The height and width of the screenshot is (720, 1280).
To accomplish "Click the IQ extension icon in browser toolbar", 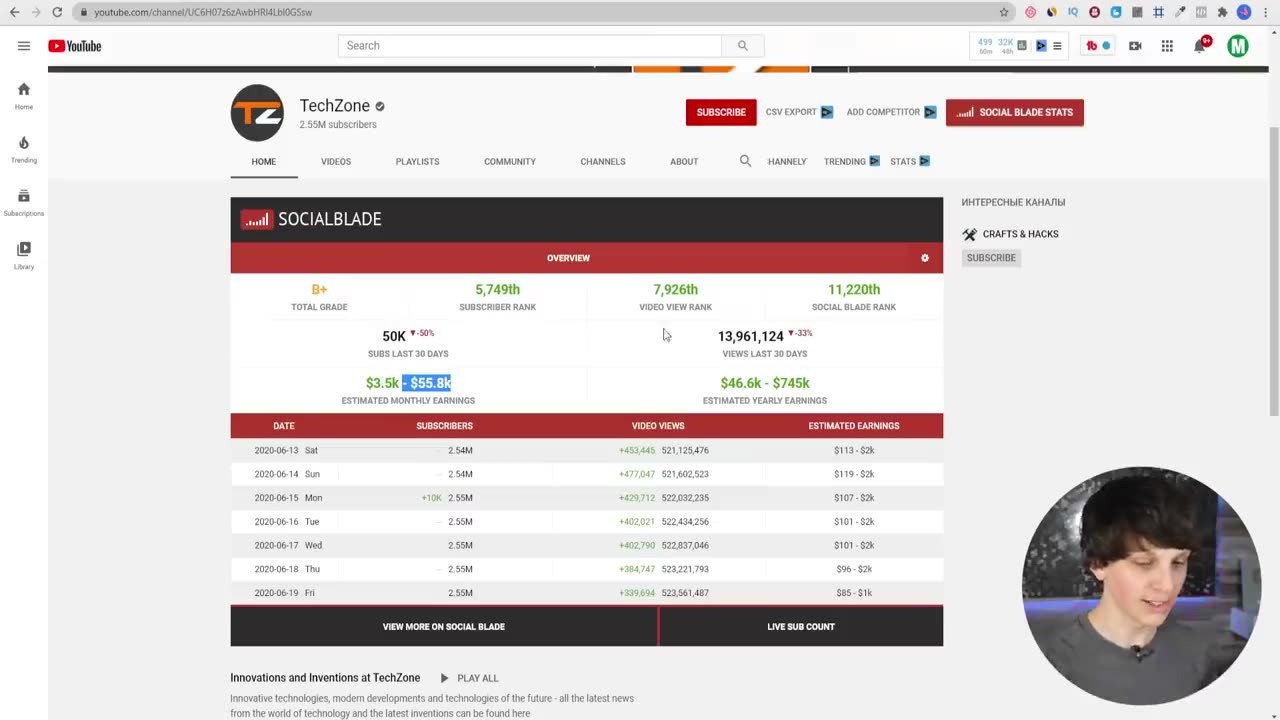I will tap(1073, 12).
